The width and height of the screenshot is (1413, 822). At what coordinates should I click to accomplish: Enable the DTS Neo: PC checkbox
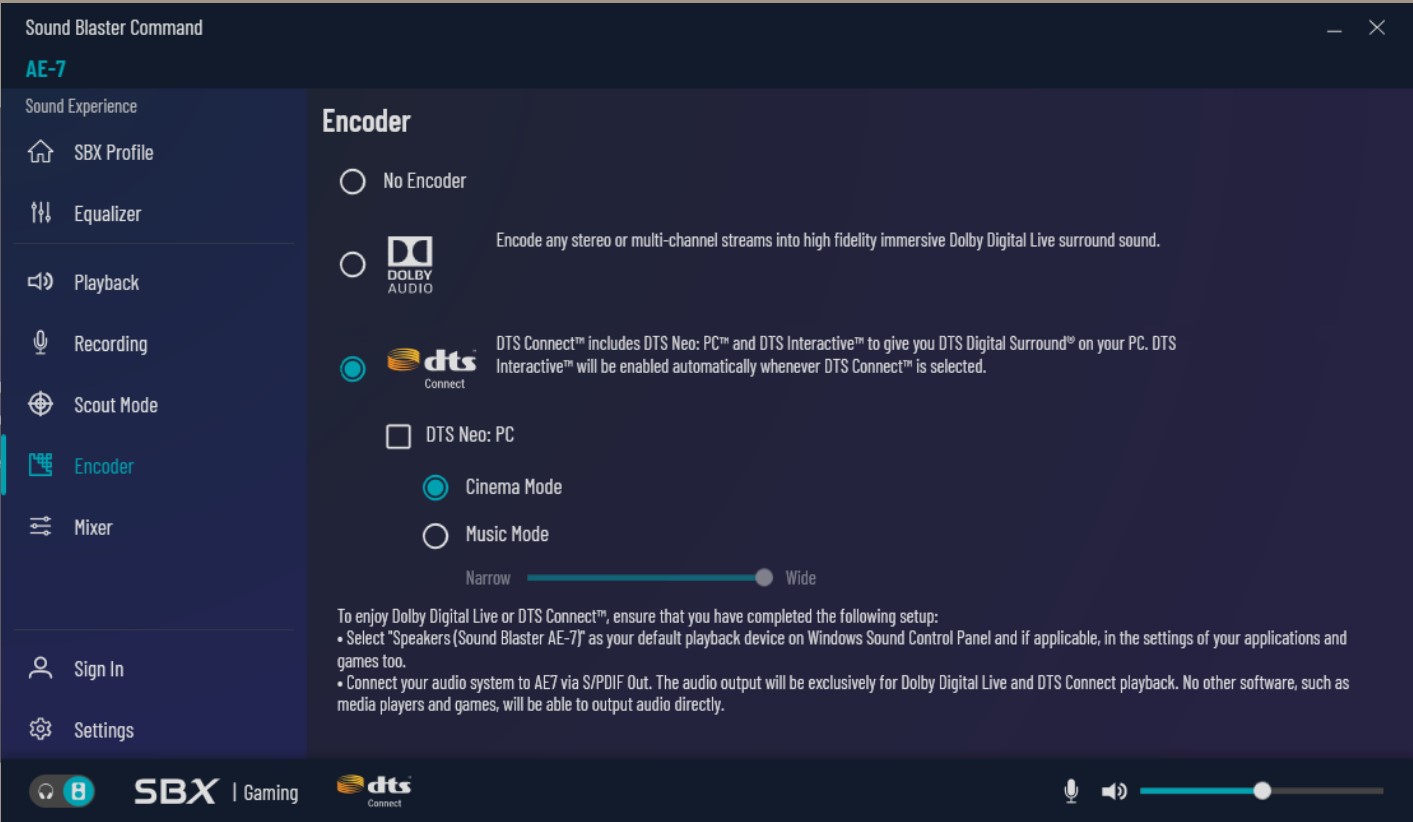tap(398, 436)
